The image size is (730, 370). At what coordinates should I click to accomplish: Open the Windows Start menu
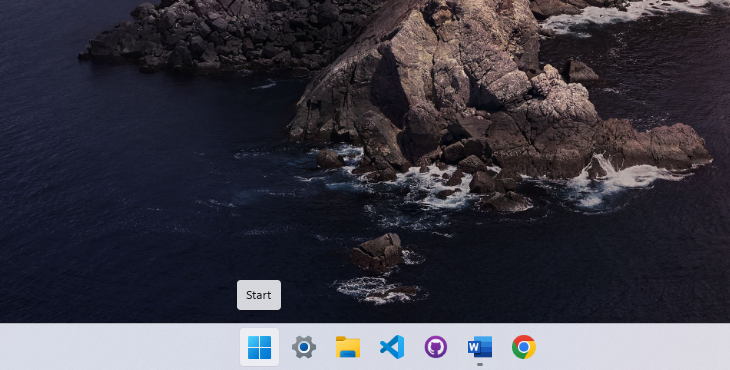(259, 347)
